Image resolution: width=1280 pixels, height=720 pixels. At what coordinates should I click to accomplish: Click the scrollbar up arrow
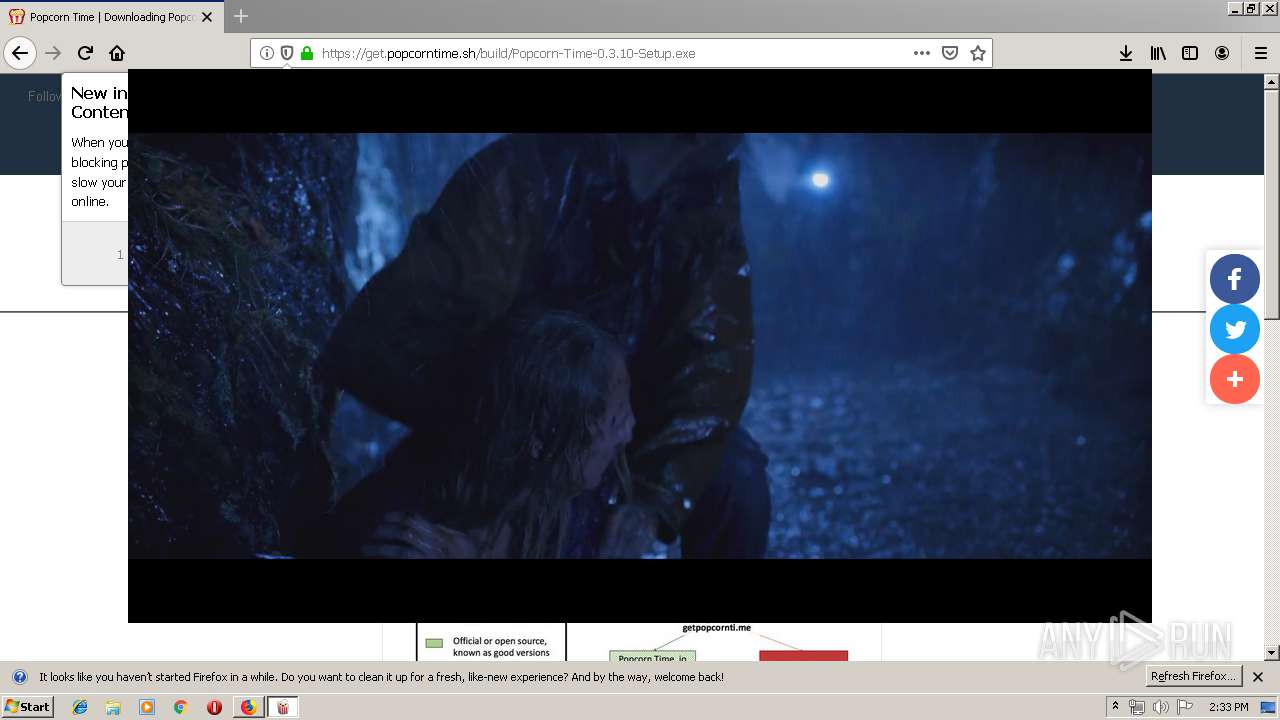tap(1272, 81)
